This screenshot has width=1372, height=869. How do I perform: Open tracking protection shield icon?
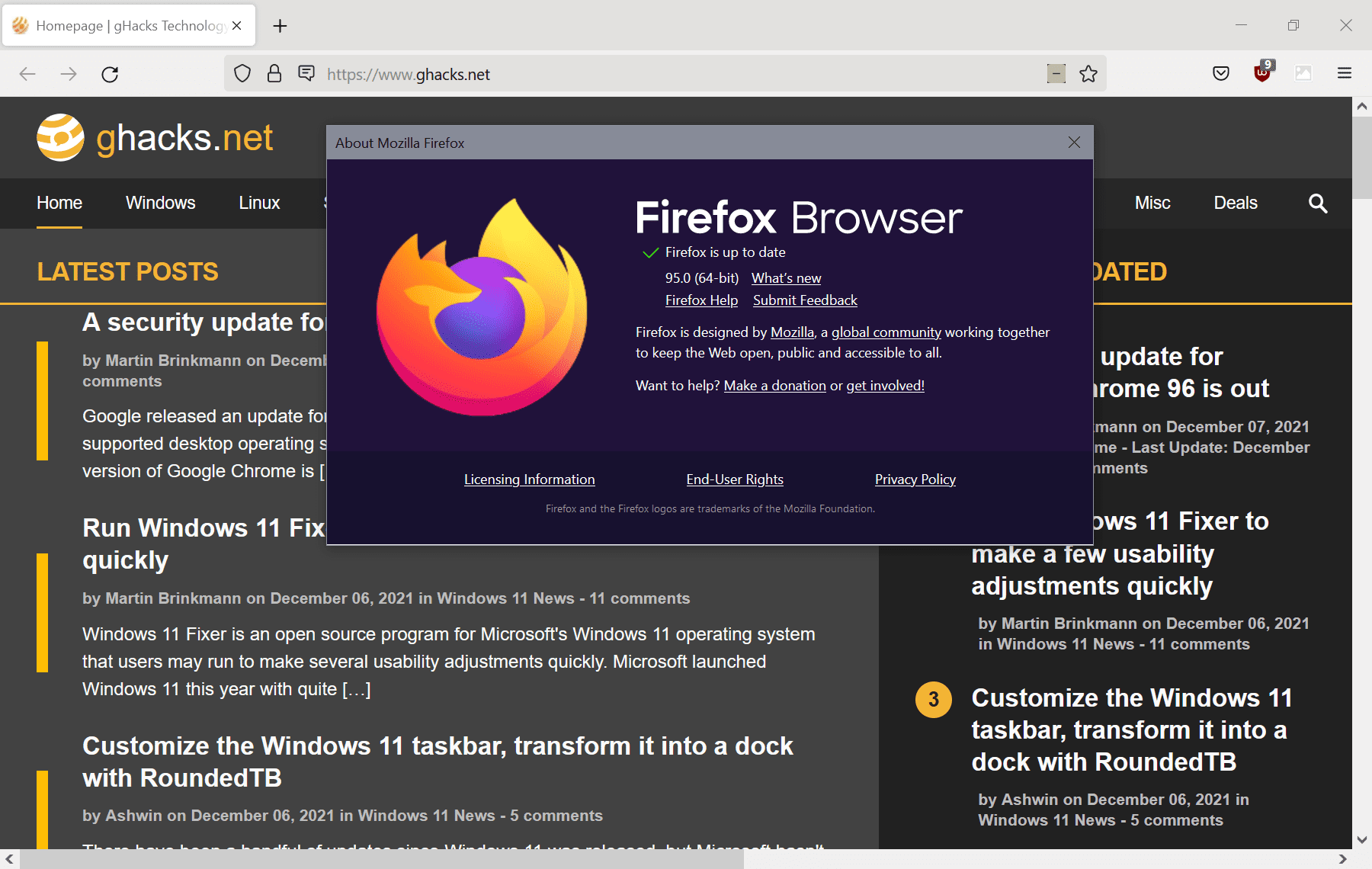[242, 74]
